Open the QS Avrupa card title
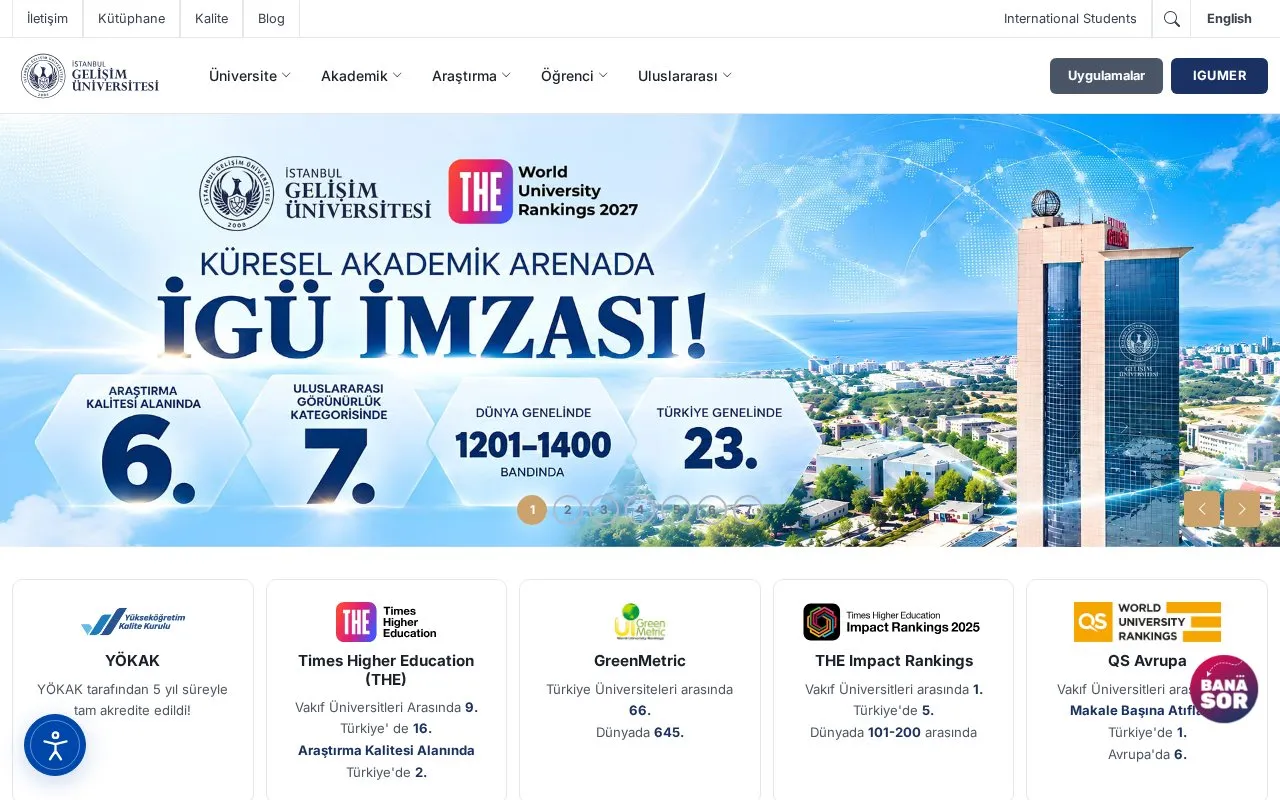This screenshot has width=1280, height=800. pyautogui.click(x=1147, y=661)
